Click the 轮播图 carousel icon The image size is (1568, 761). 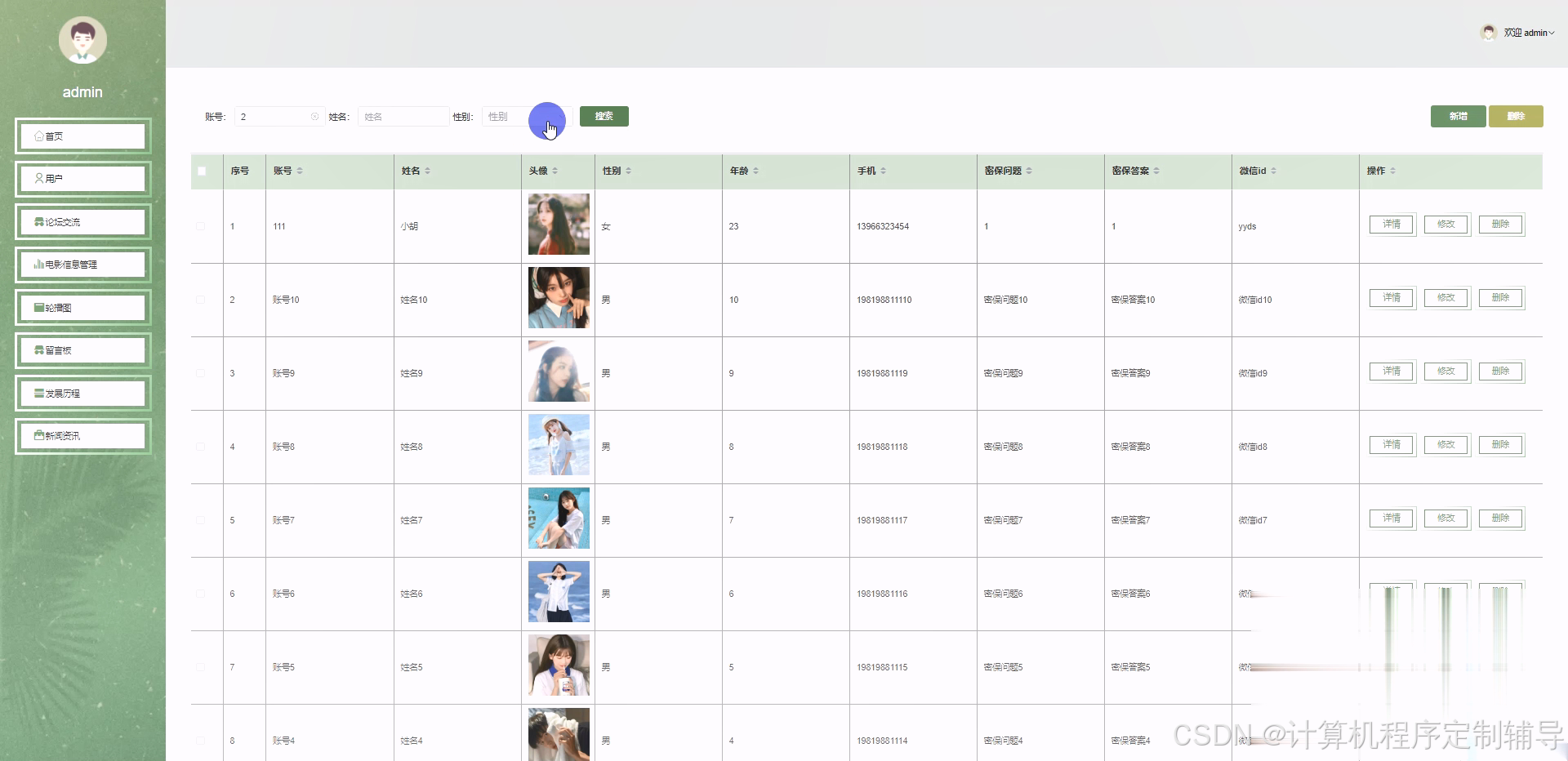pos(38,307)
